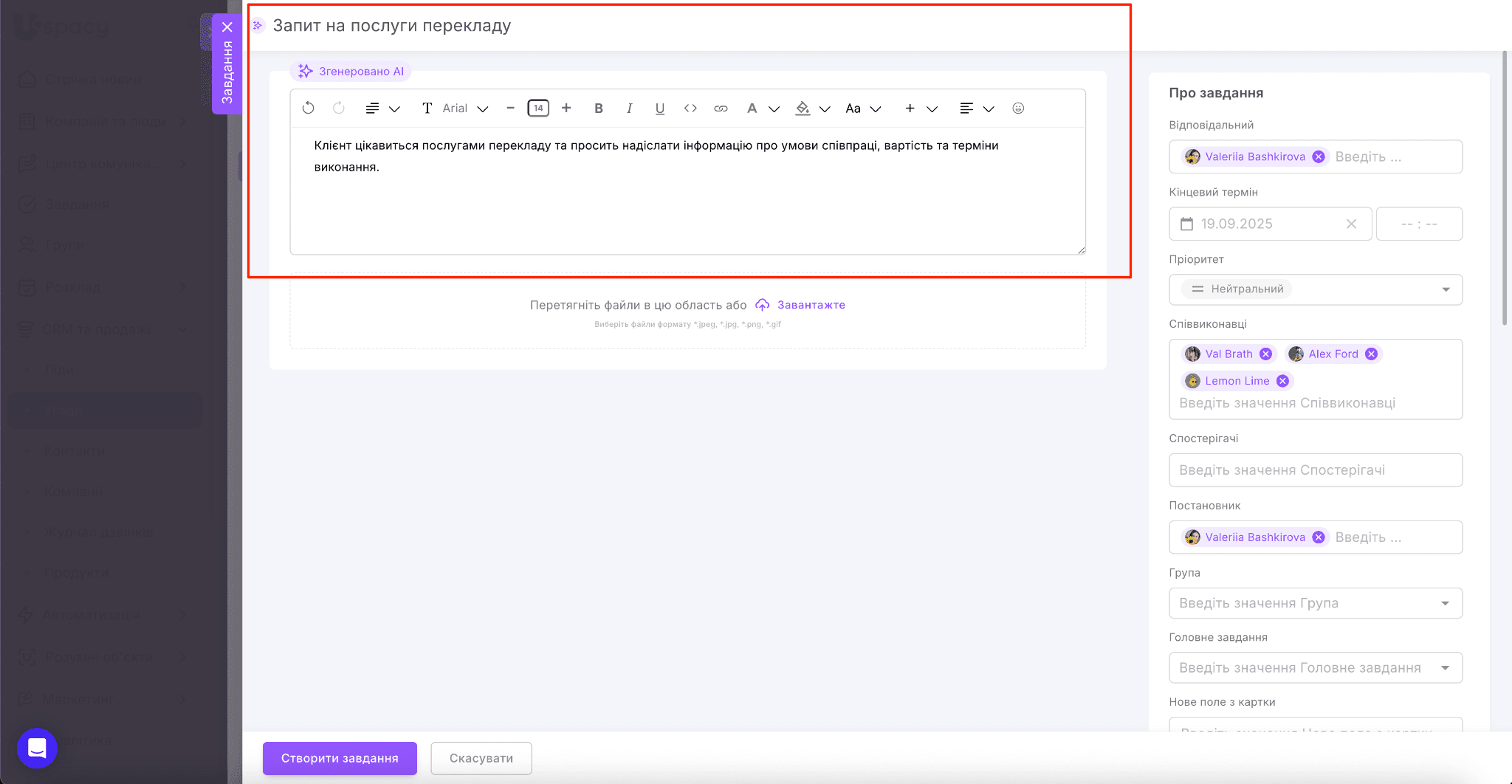Click the vertical scrollbar of the task panel
This screenshot has width=1512, height=784.
coord(1505,188)
